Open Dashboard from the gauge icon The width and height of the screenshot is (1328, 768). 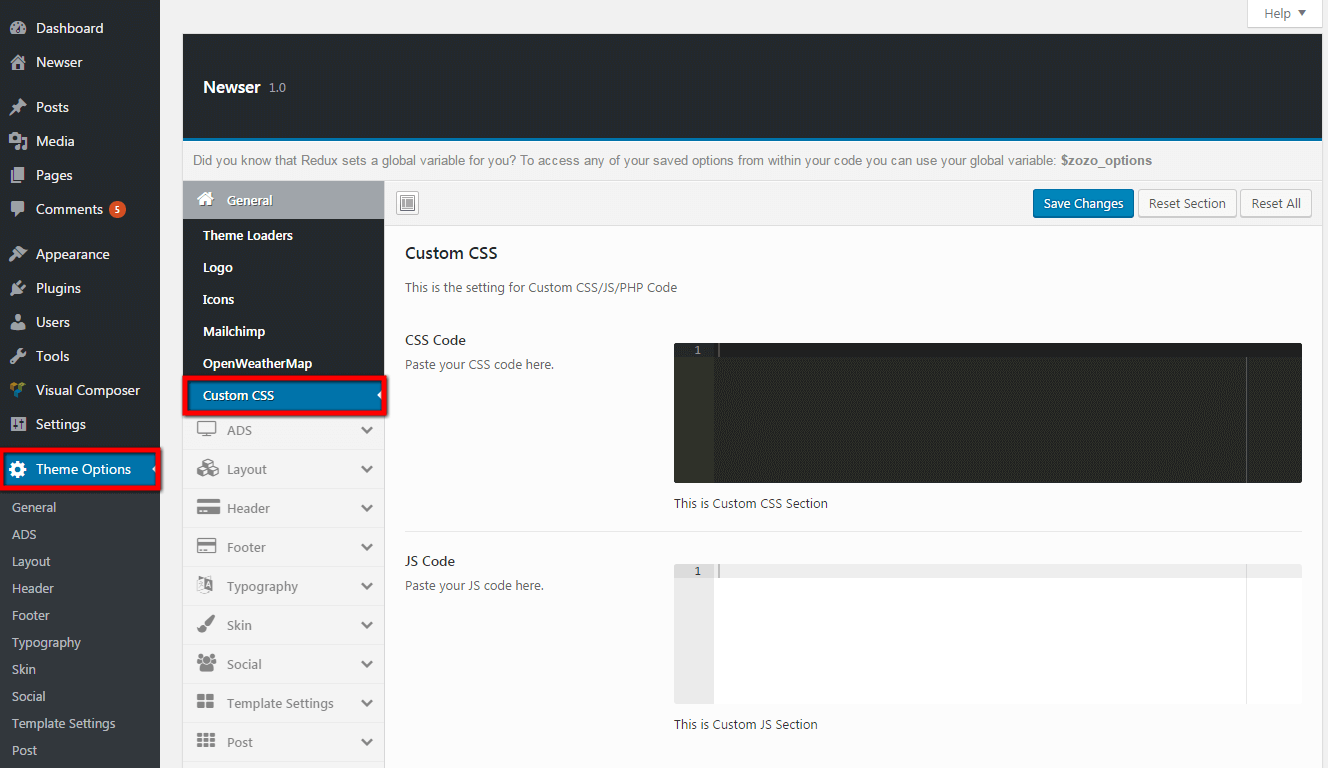point(18,28)
